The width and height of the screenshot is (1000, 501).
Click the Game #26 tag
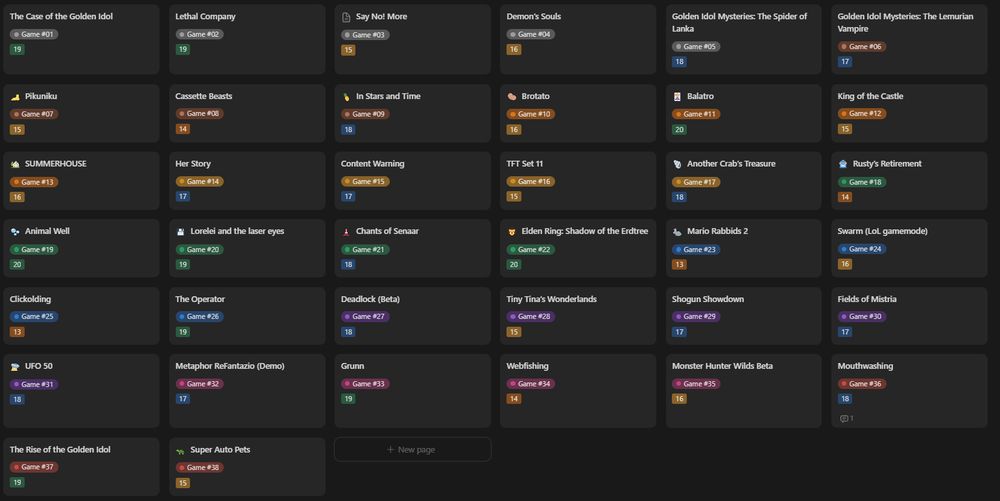coord(200,317)
